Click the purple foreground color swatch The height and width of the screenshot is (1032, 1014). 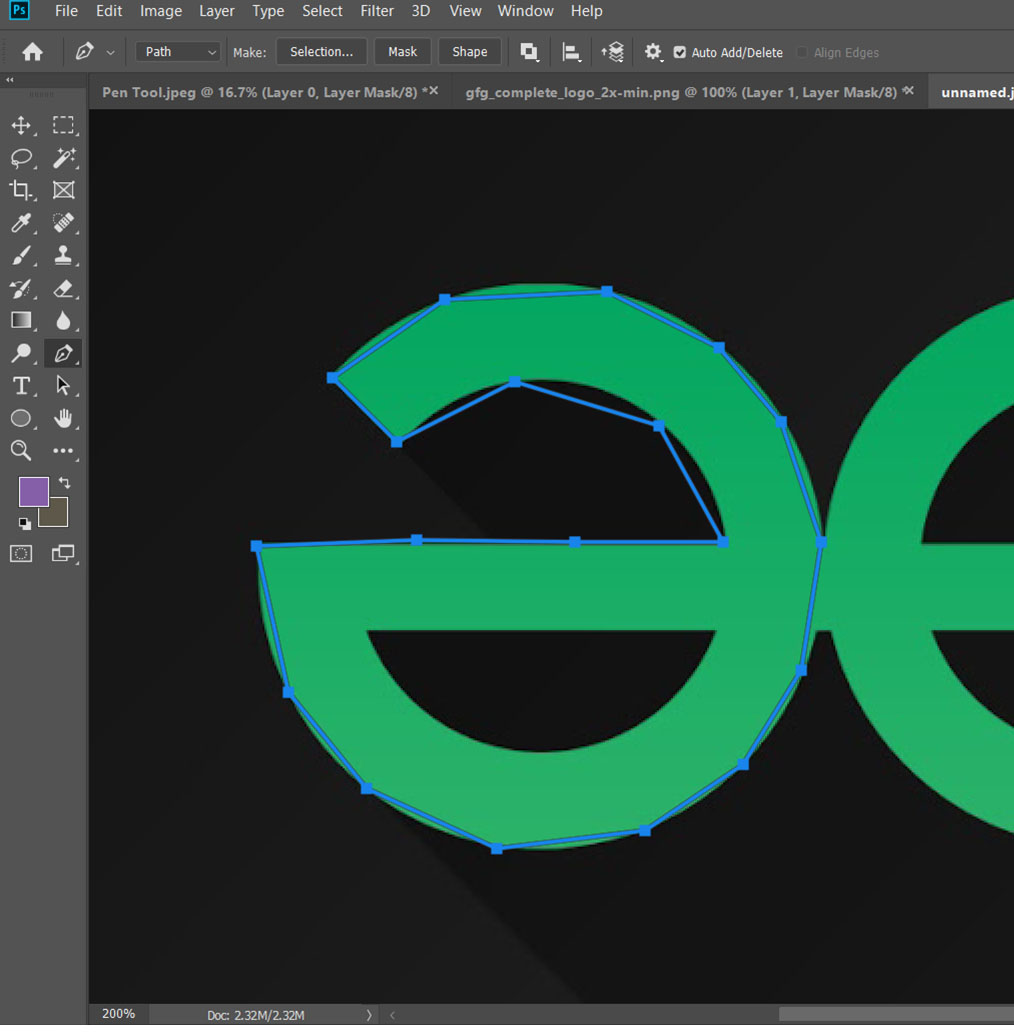point(33,492)
